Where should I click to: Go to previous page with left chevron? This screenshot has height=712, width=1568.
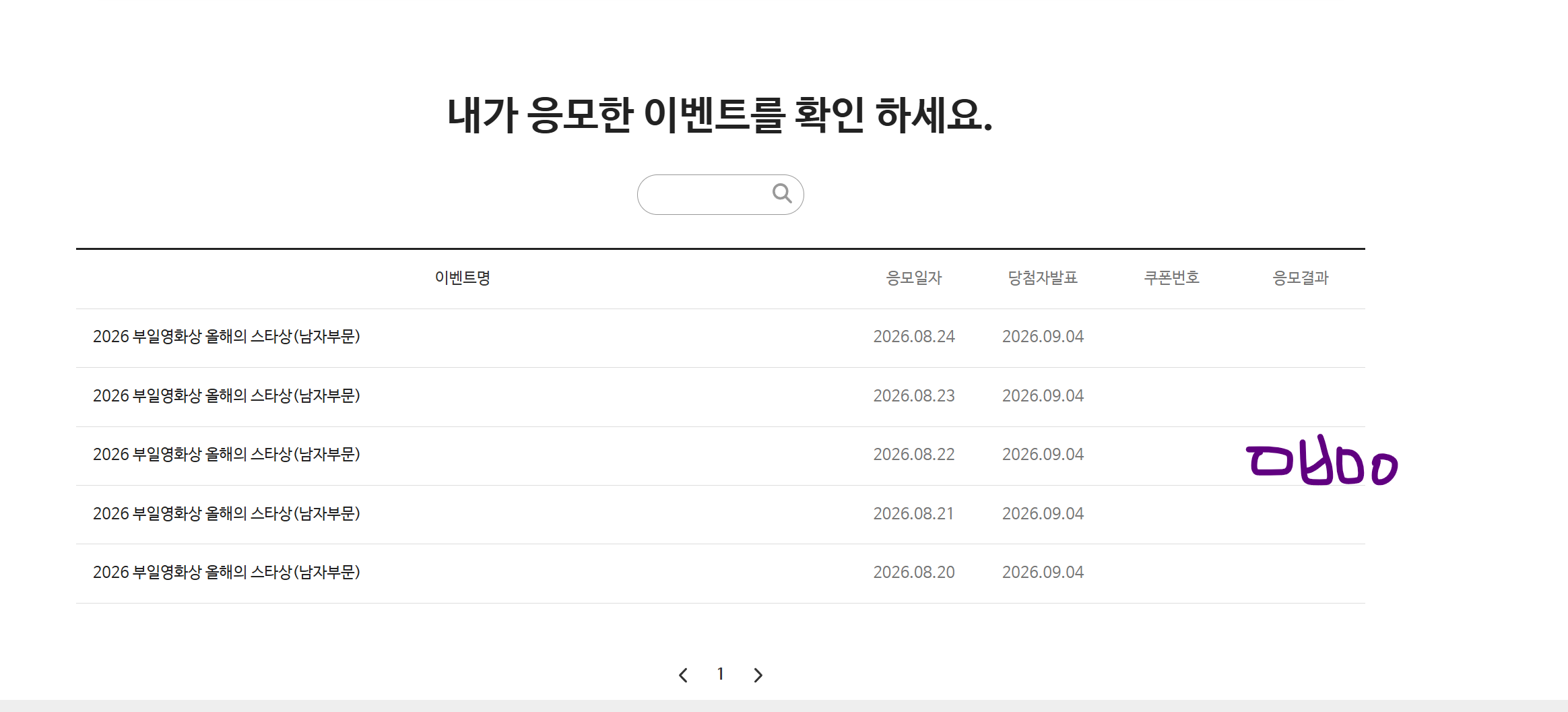(683, 675)
